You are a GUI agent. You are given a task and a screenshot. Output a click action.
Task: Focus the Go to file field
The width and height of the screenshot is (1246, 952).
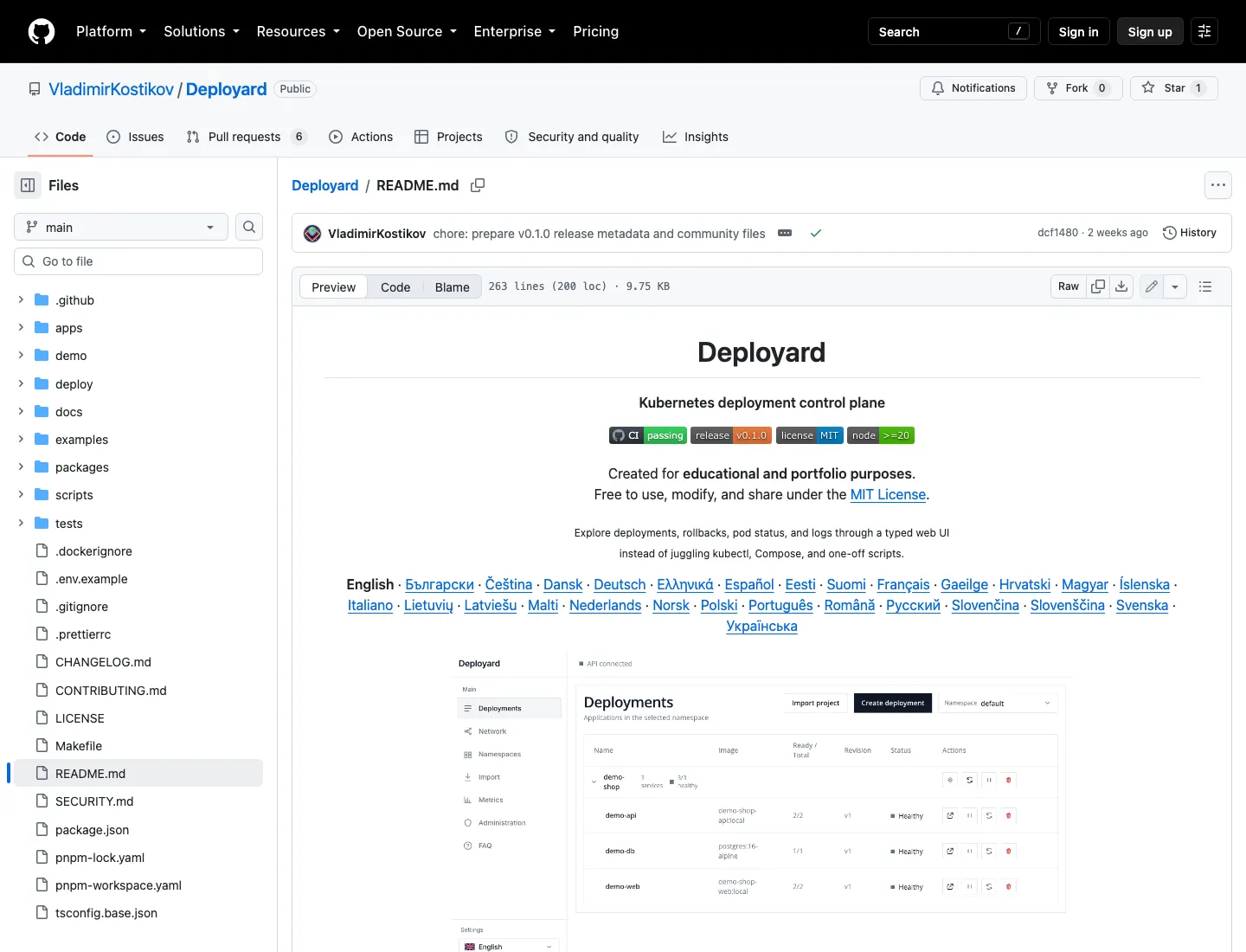tap(138, 261)
